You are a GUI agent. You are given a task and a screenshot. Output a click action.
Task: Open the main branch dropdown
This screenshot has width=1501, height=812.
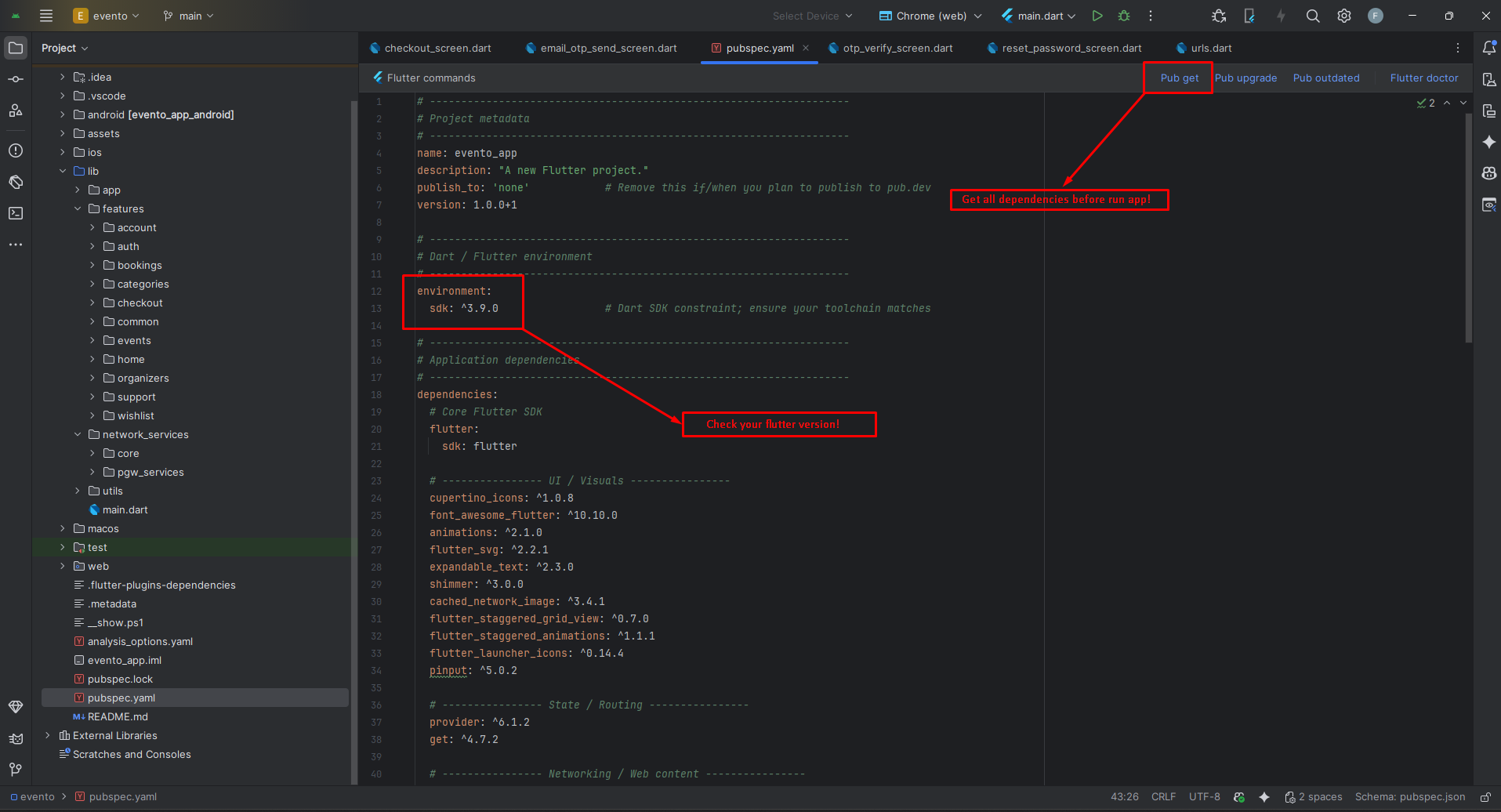tap(189, 16)
